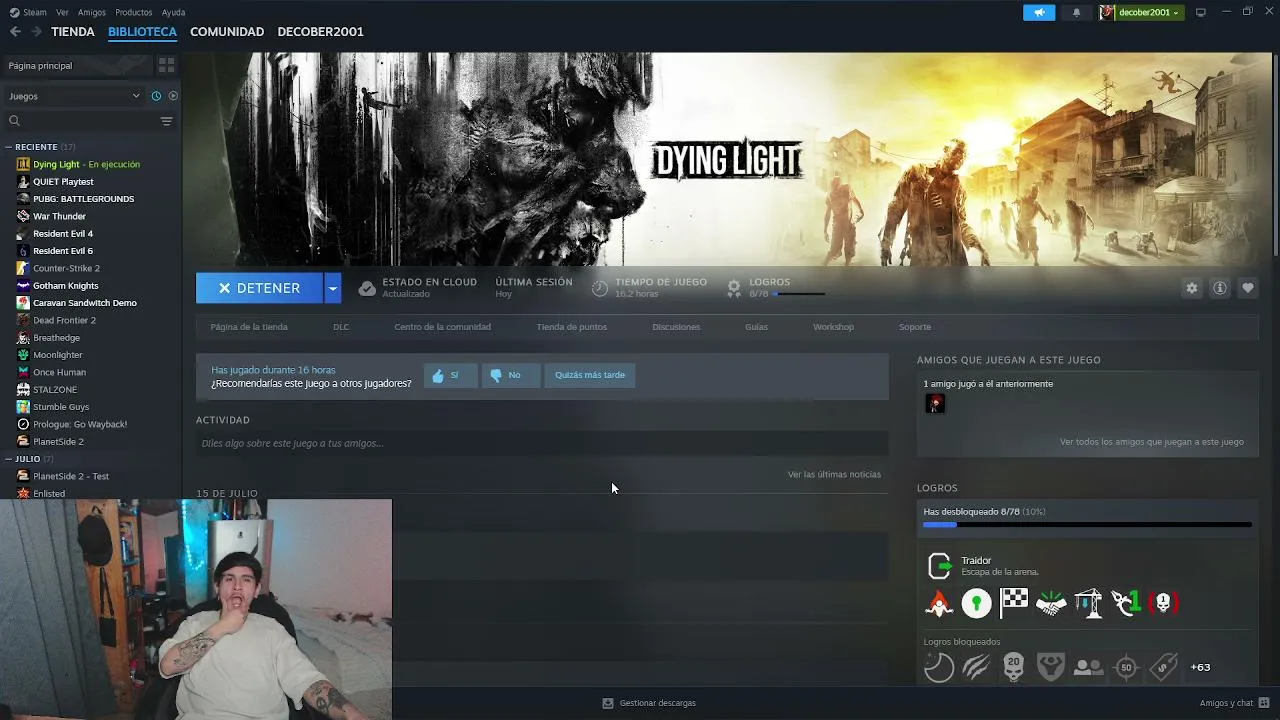Open the friend avatar who played previously
Image resolution: width=1280 pixels, height=720 pixels.
click(935, 403)
